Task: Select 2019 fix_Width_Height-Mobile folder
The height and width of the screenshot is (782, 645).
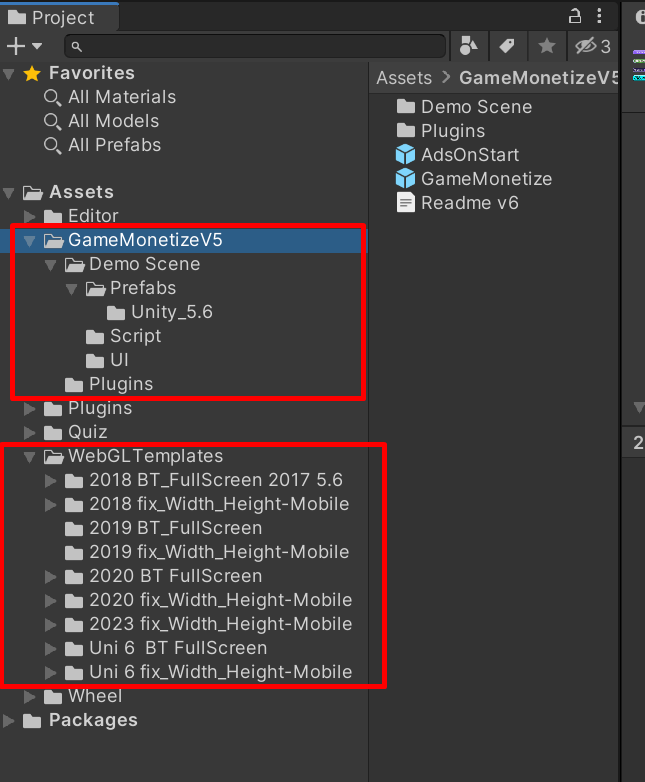Action: click(207, 552)
